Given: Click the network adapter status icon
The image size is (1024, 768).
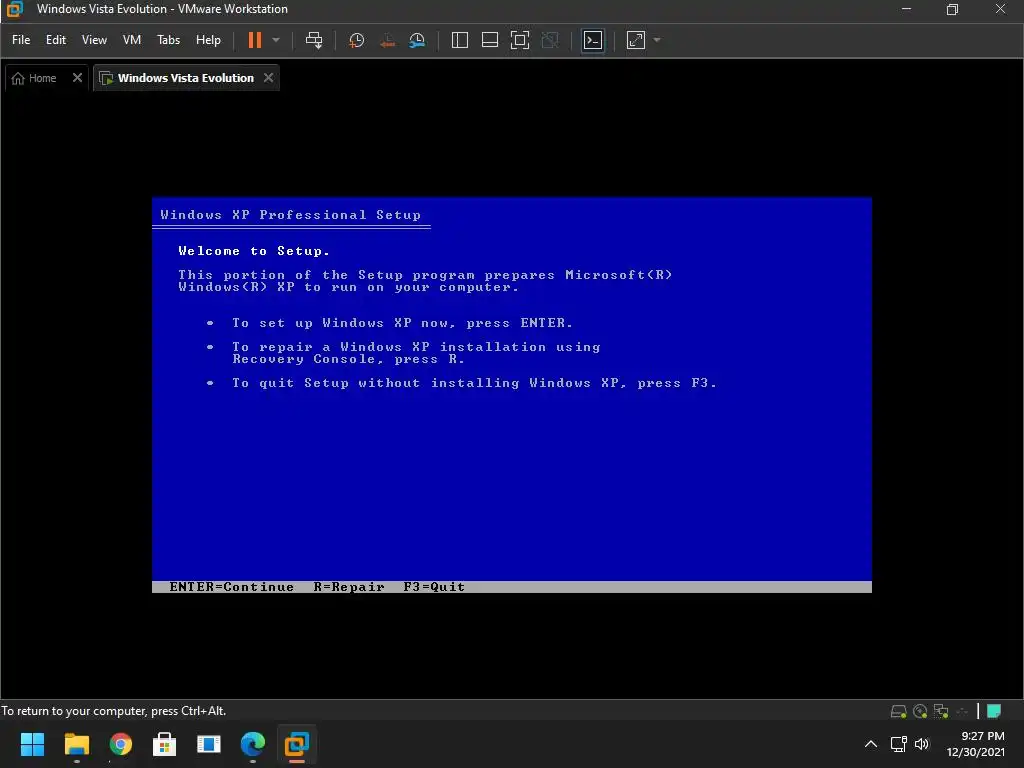Looking at the screenshot, I should 941,711.
